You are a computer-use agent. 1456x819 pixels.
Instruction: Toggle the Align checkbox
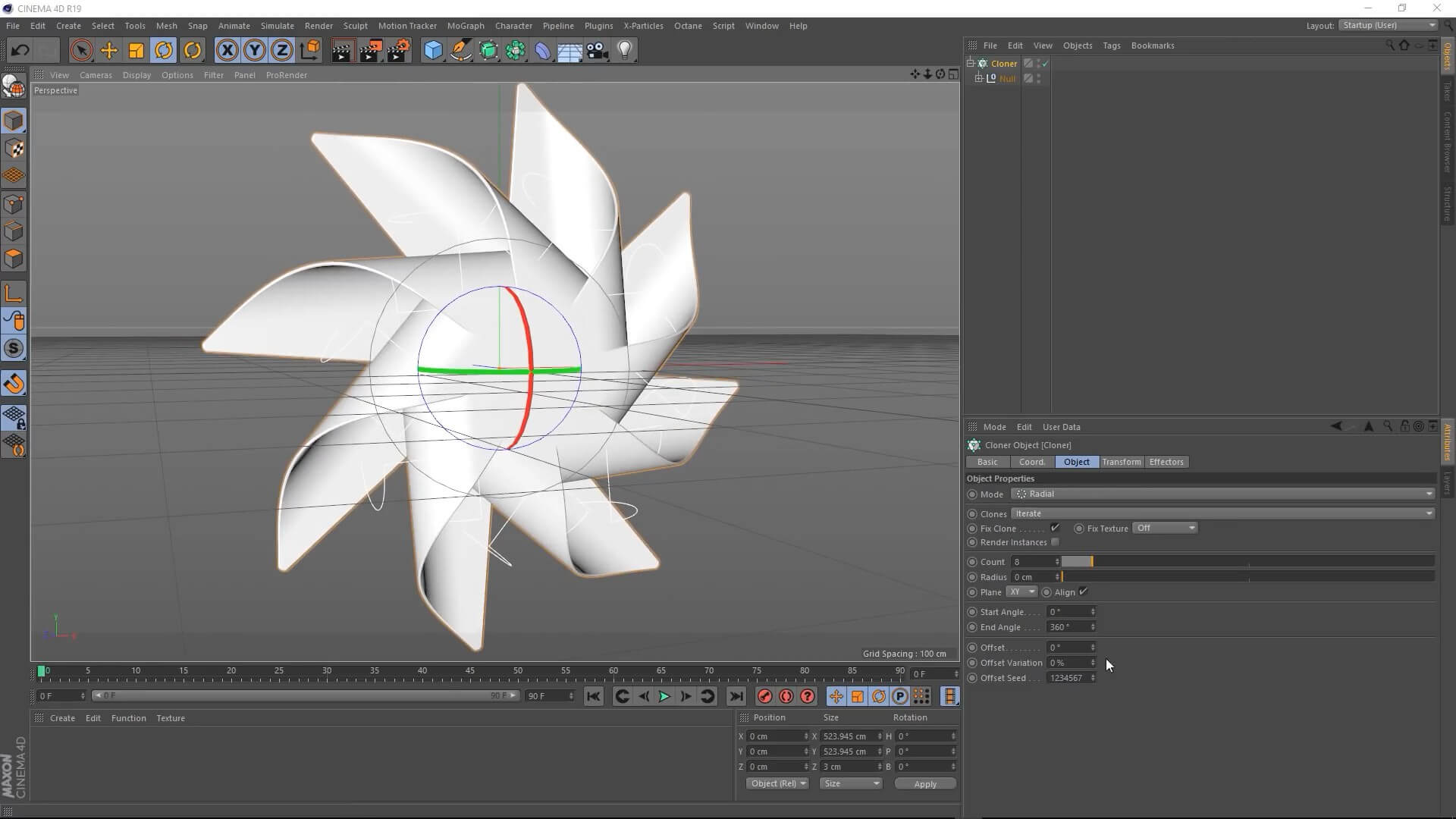click(x=1083, y=591)
